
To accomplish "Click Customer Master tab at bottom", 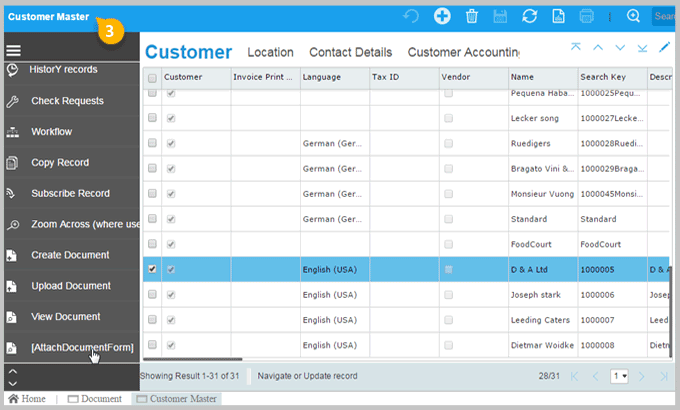I will click(x=177, y=399).
